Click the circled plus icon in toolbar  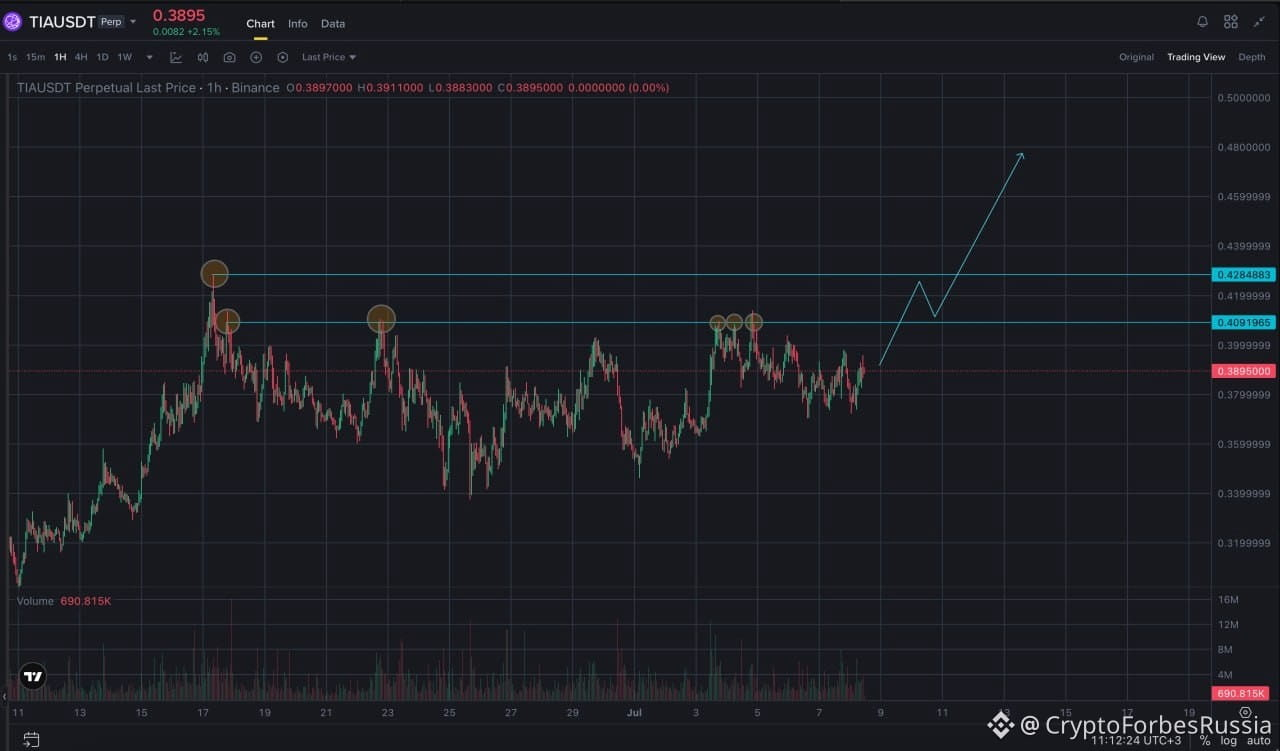click(x=256, y=57)
